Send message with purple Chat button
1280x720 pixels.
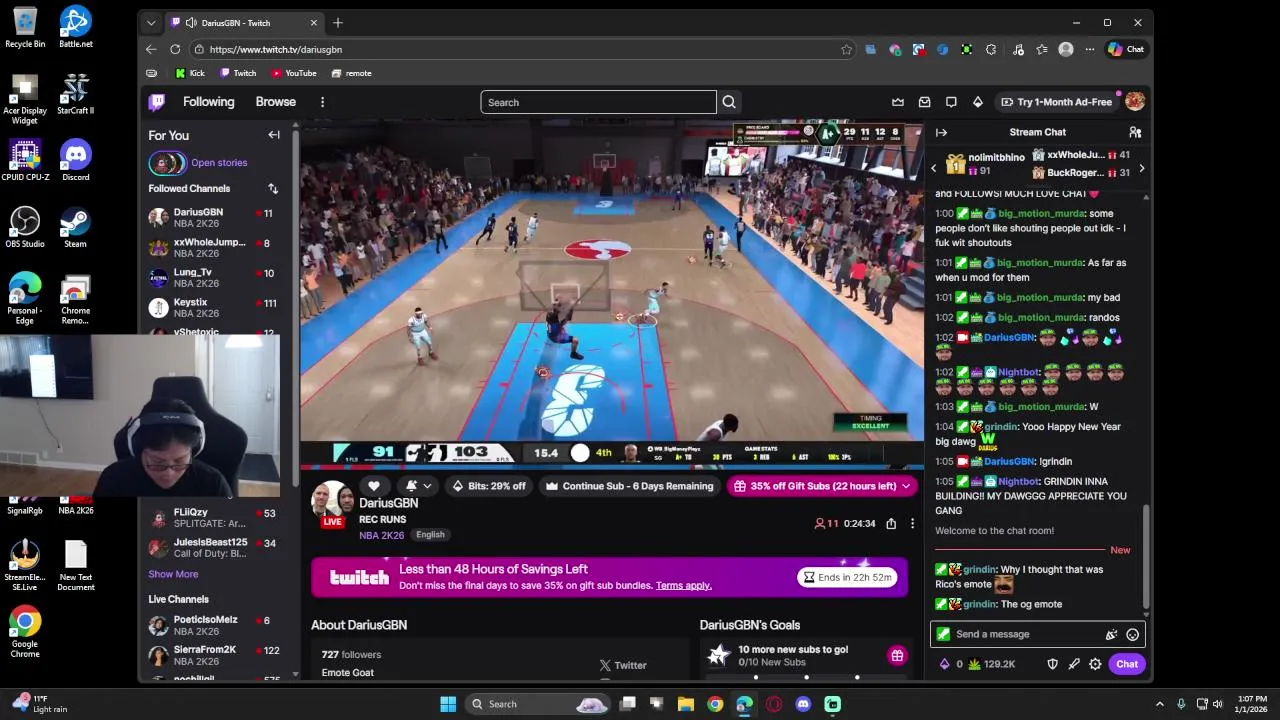(1127, 664)
